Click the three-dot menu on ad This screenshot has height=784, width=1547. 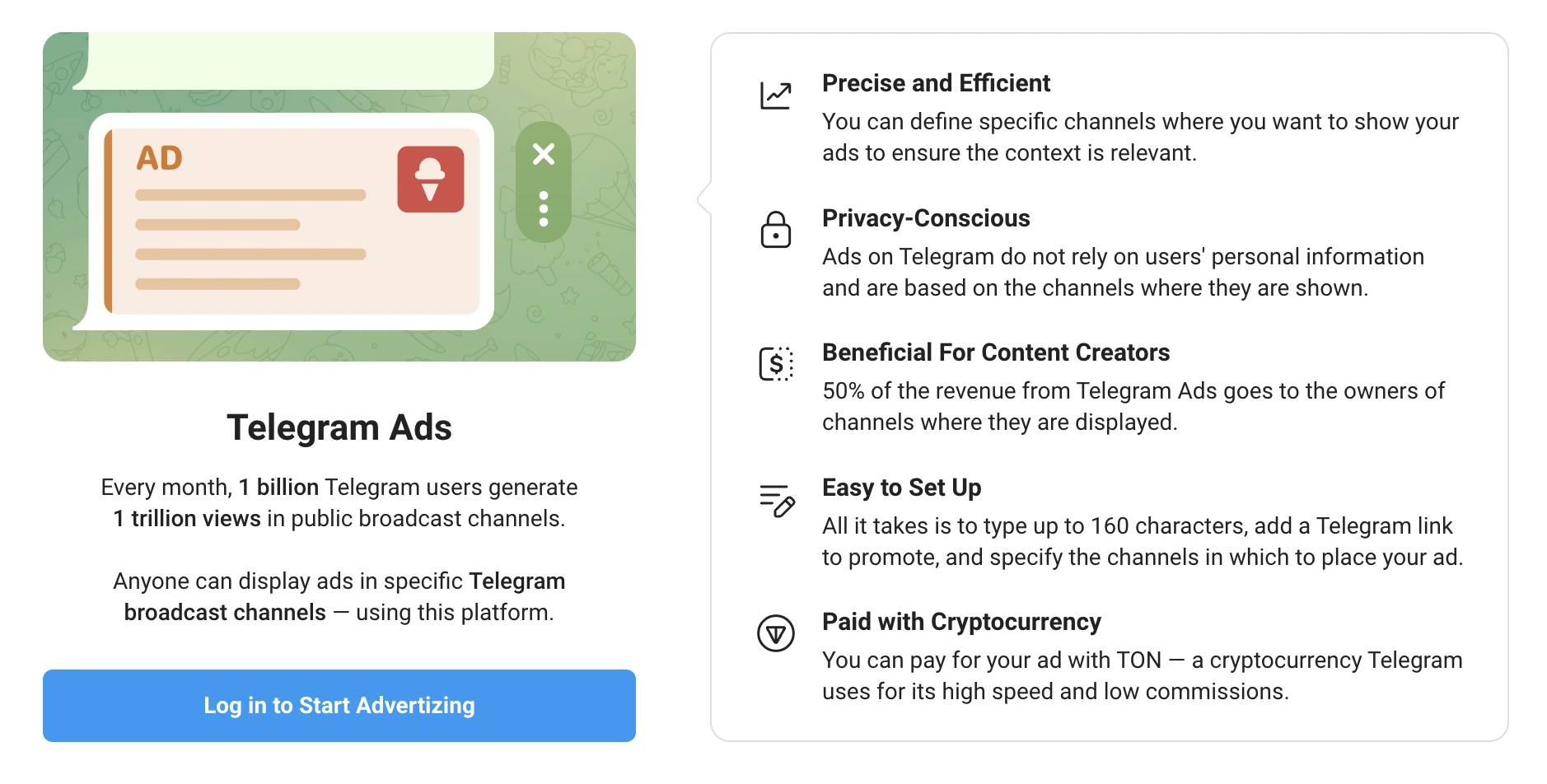click(544, 209)
